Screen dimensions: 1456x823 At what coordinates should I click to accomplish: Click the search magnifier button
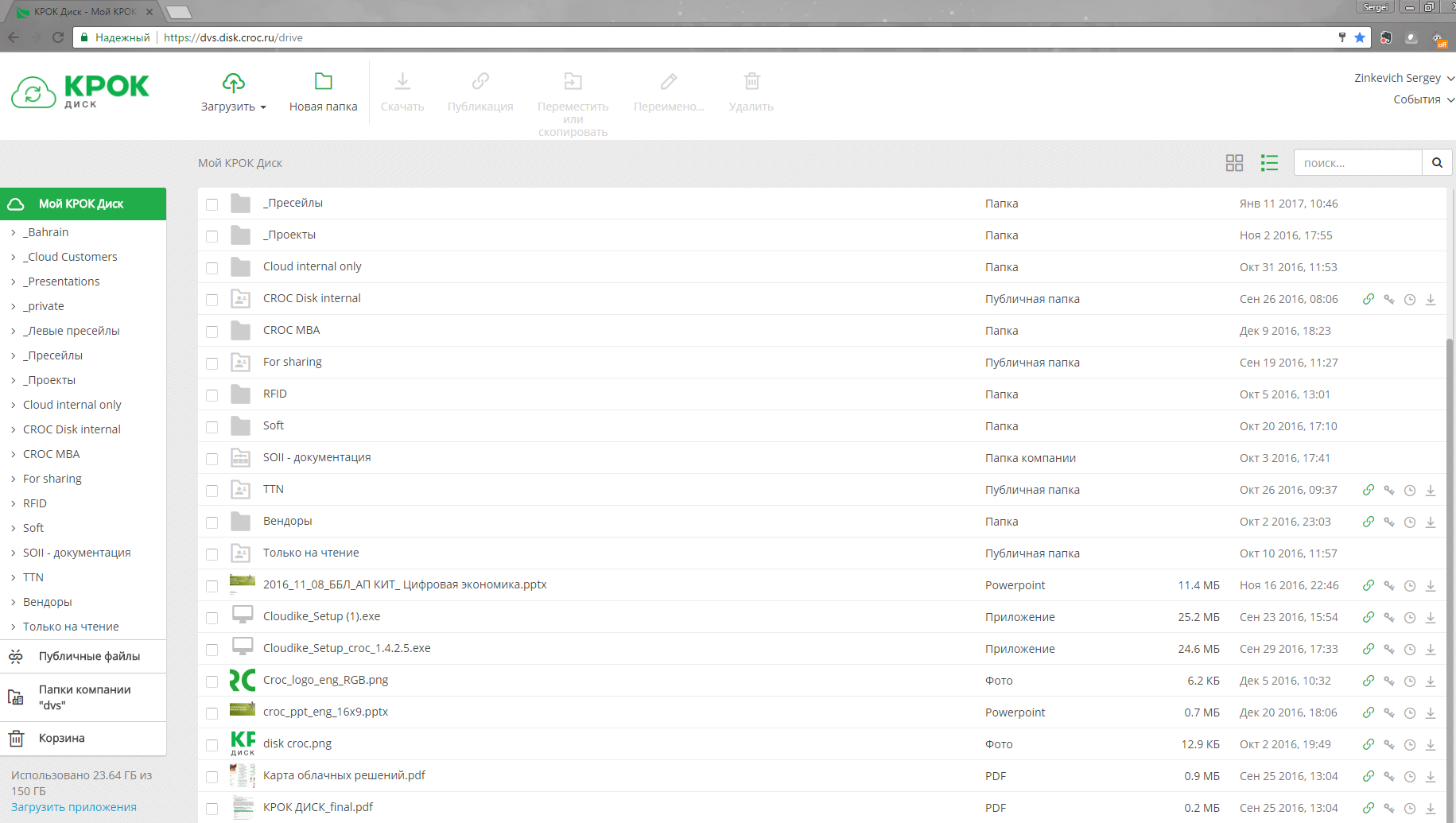pyautogui.click(x=1437, y=163)
